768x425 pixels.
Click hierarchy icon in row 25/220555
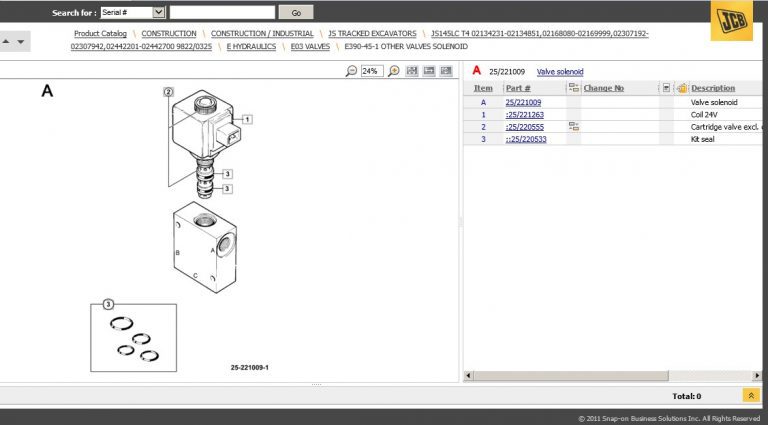tap(574, 127)
